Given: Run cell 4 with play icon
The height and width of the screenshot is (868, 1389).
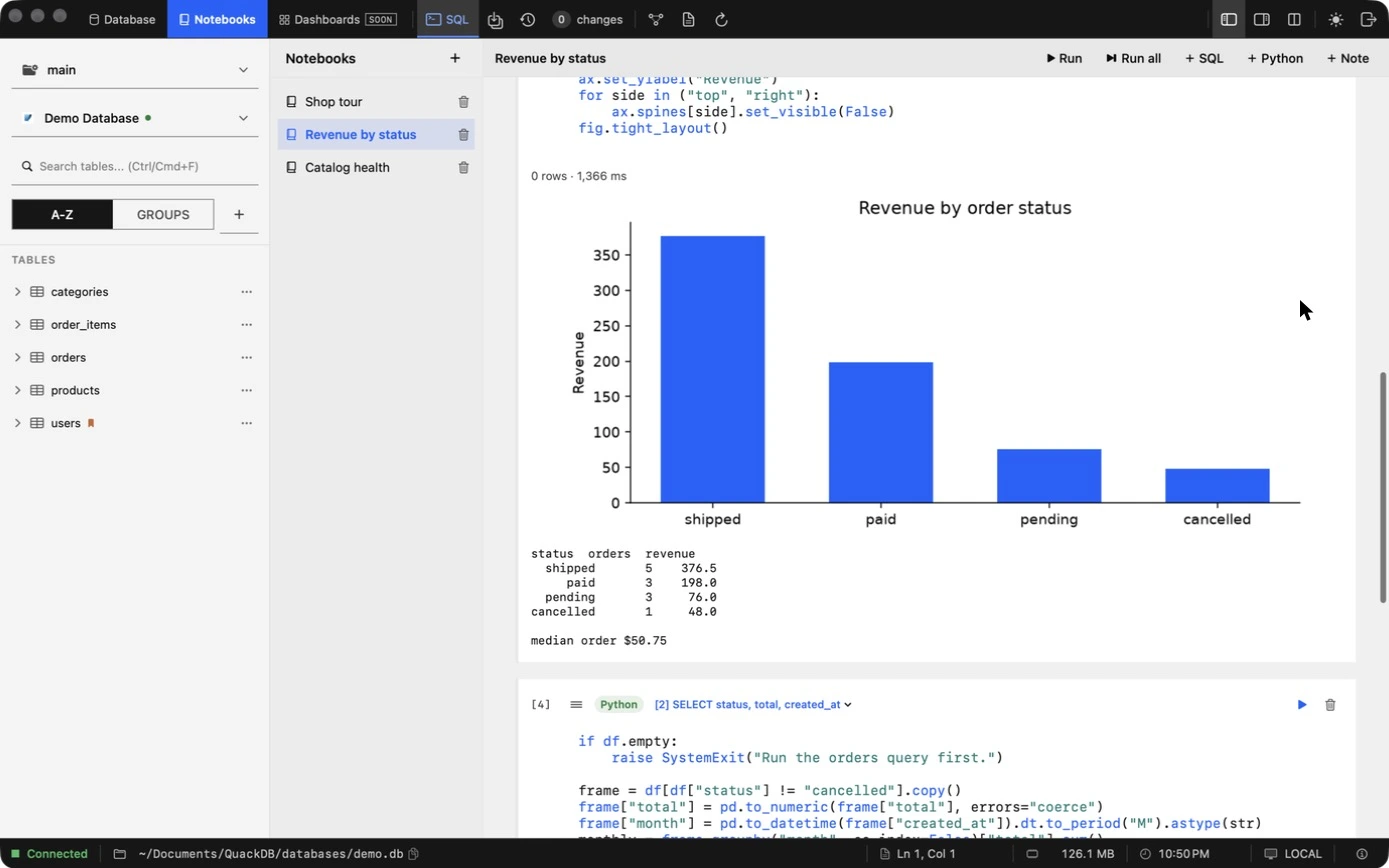Looking at the screenshot, I should click(x=1302, y=705).
